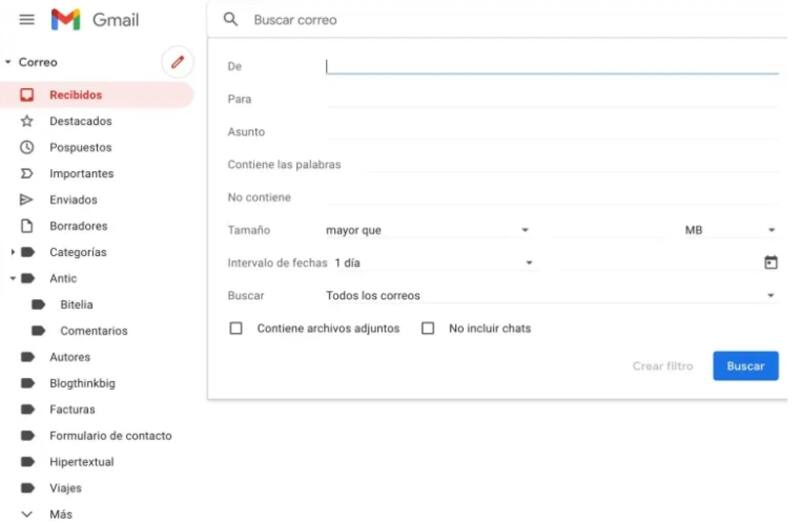Open the 'mayor que' size dropdown
The image size is (800, 526).
(427, 230)
